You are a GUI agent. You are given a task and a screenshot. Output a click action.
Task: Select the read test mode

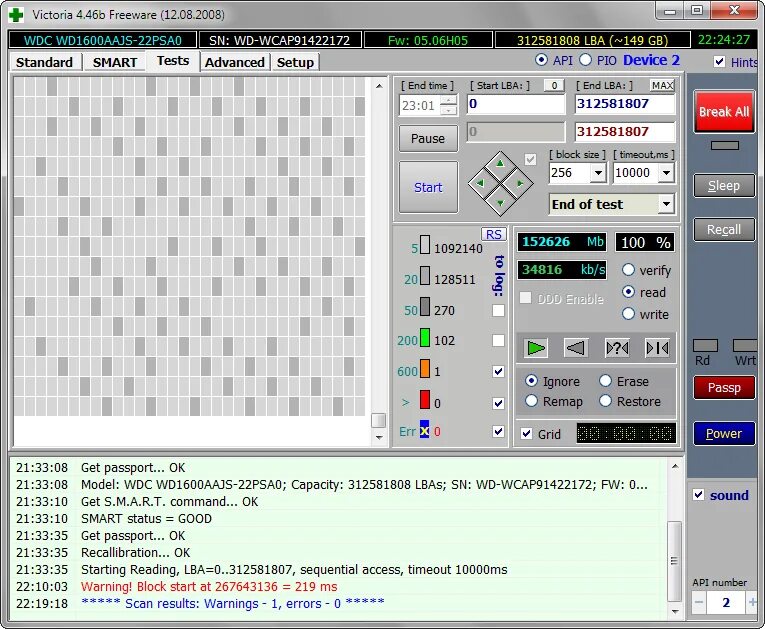tap(628, 292)
